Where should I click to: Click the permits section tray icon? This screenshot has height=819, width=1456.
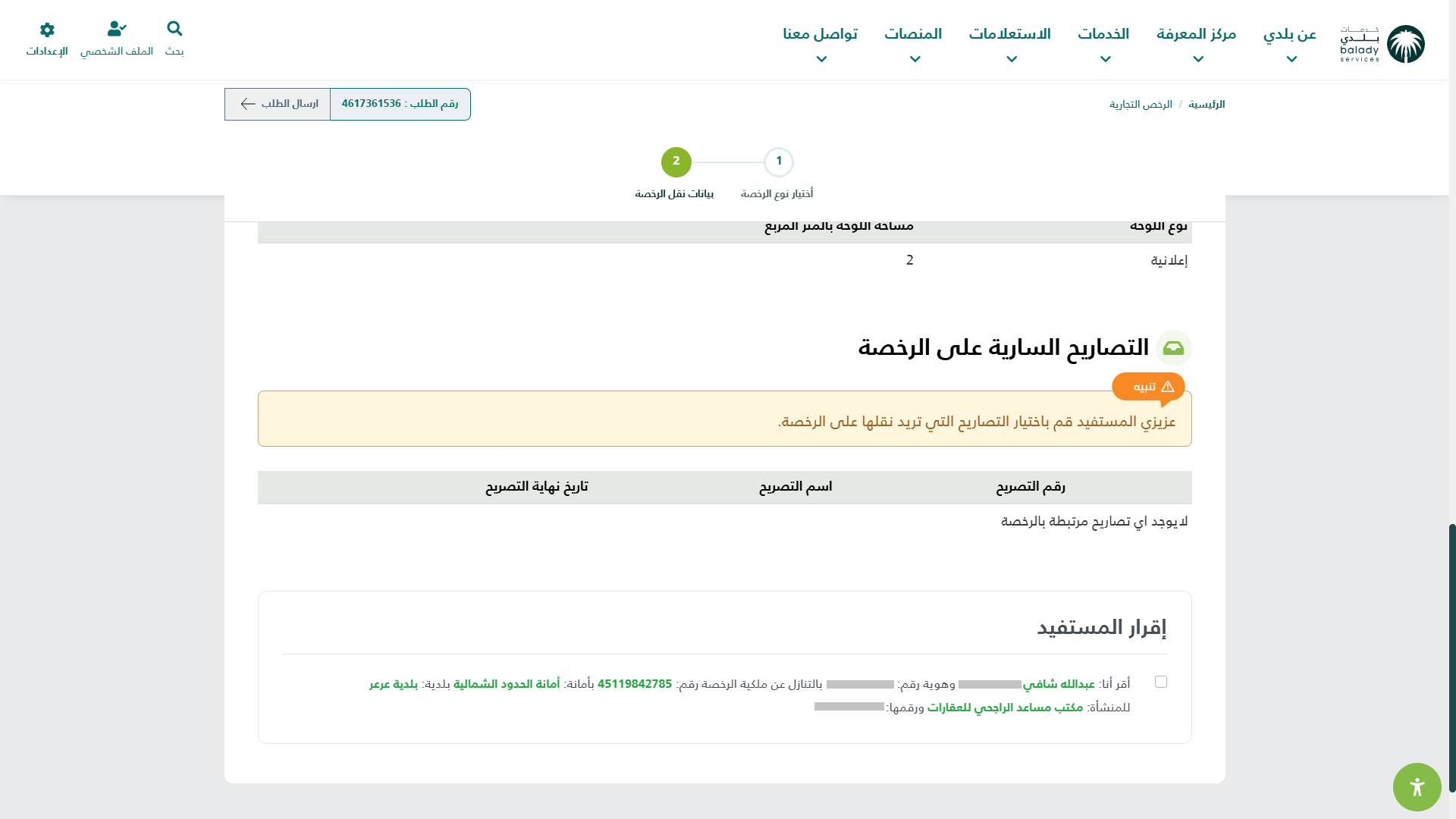pyautogui.click(x=1173, y=348)
